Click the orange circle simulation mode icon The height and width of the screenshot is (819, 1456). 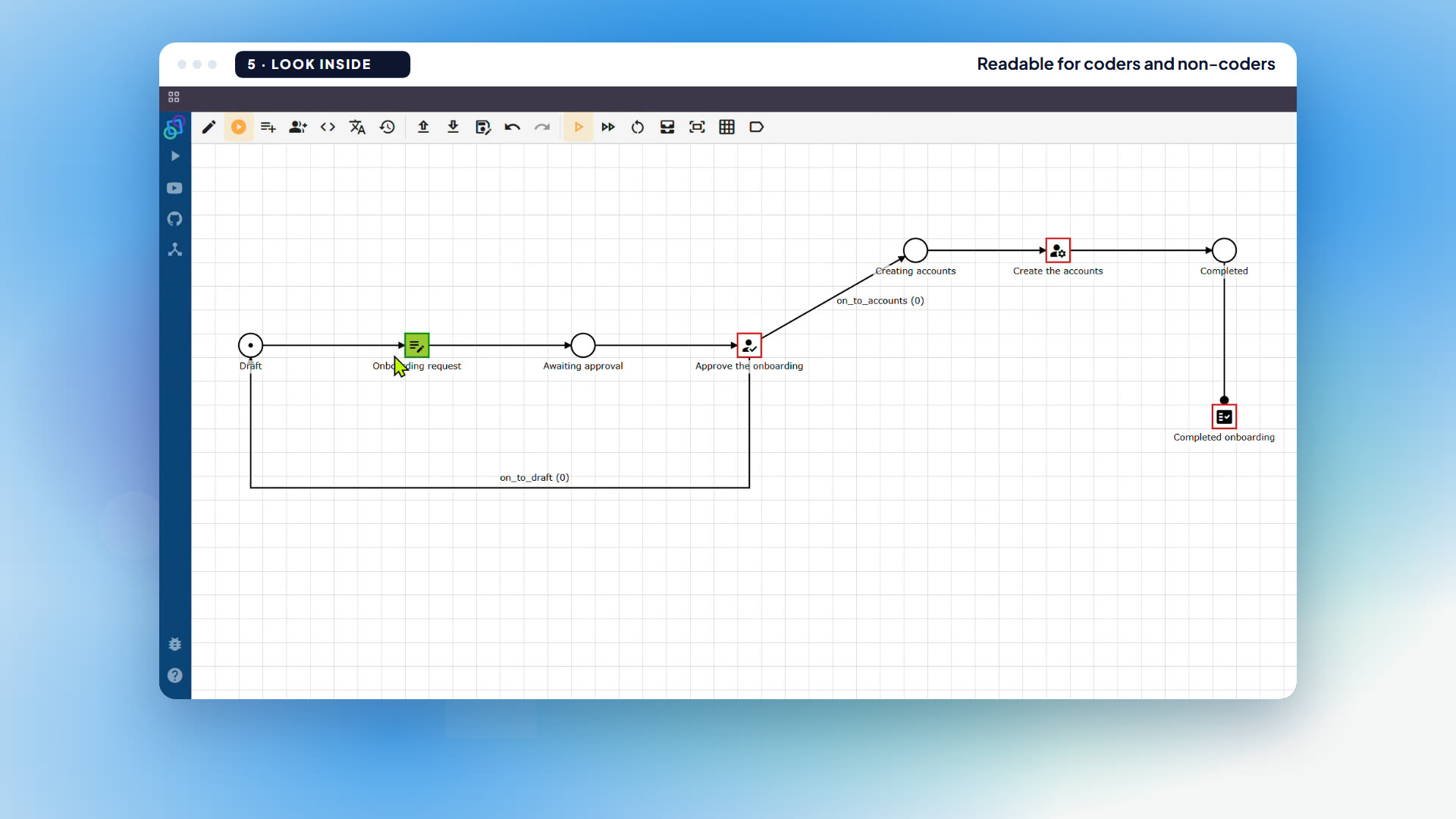[239, 127]
